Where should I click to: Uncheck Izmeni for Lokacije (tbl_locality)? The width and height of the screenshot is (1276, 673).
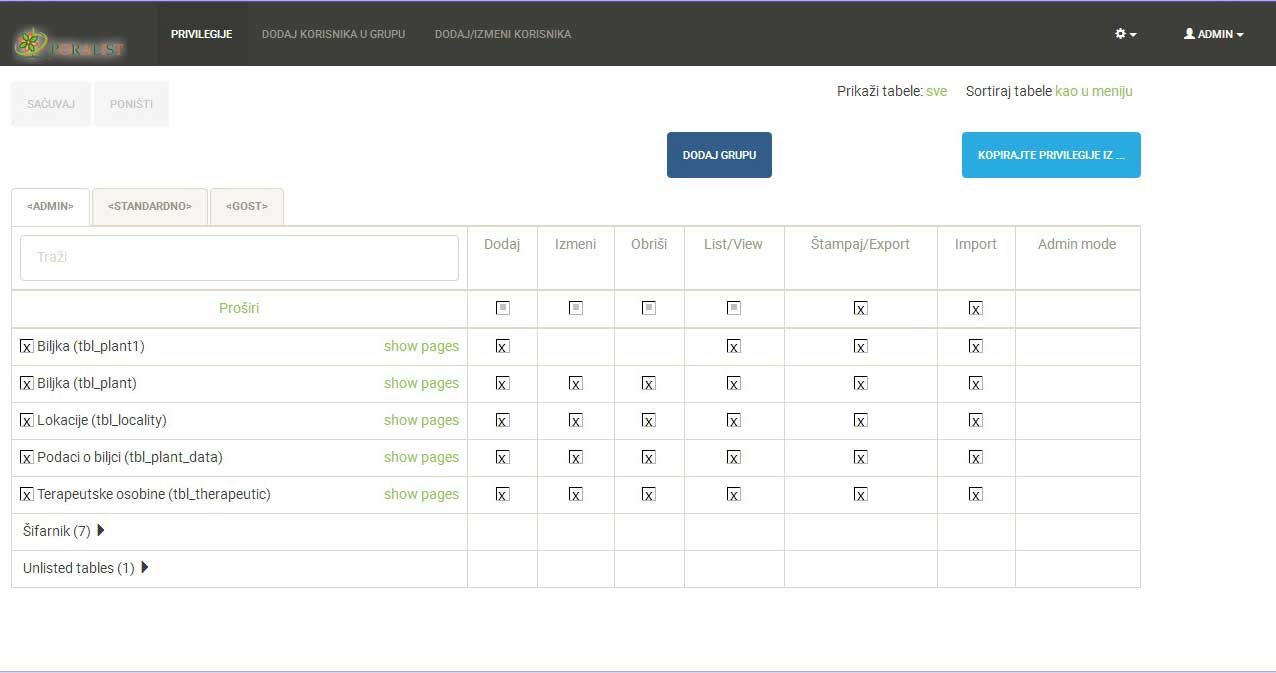pos(575,421)
